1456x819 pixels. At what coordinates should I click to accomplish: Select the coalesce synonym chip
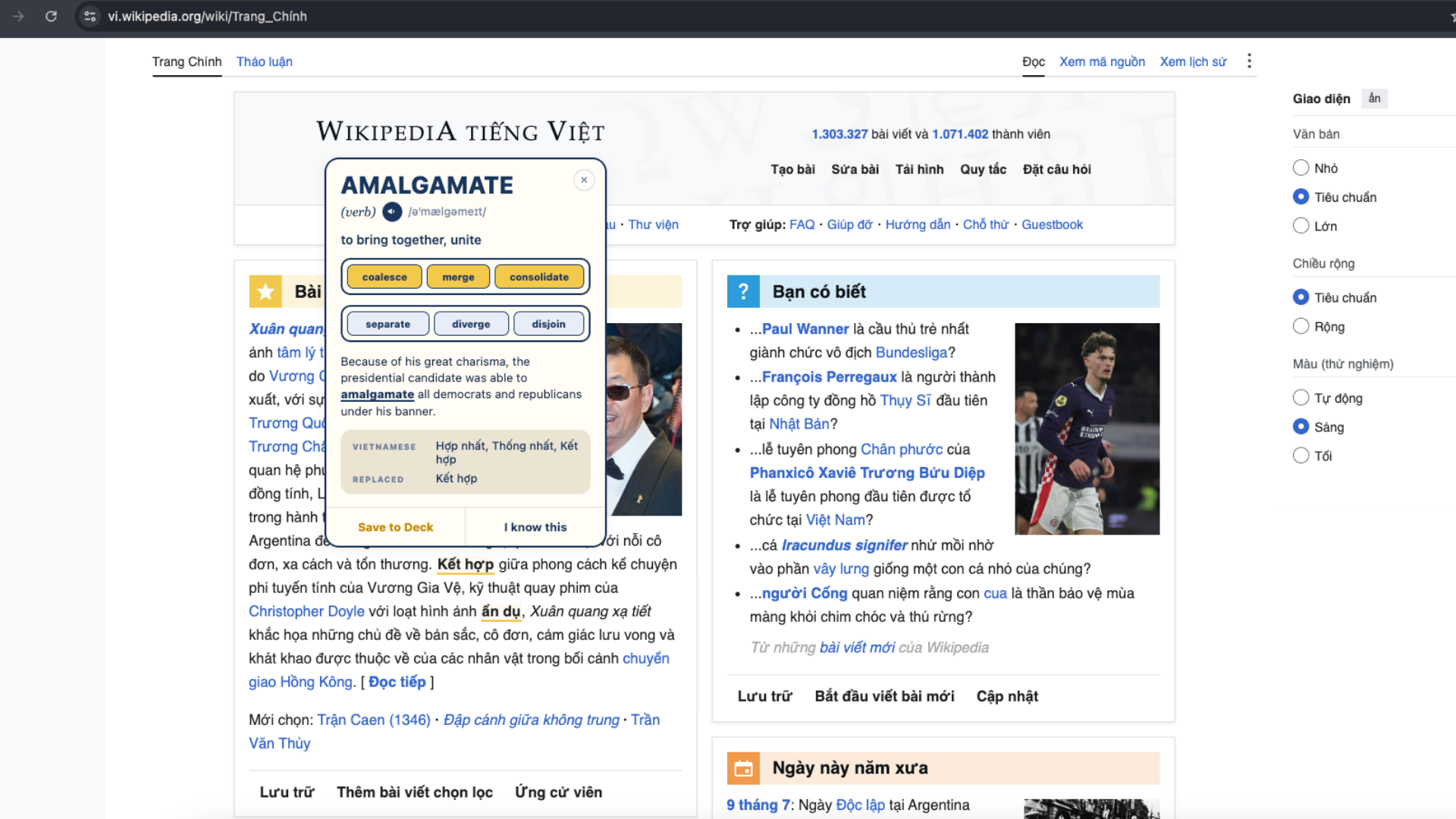coord(384,277)
